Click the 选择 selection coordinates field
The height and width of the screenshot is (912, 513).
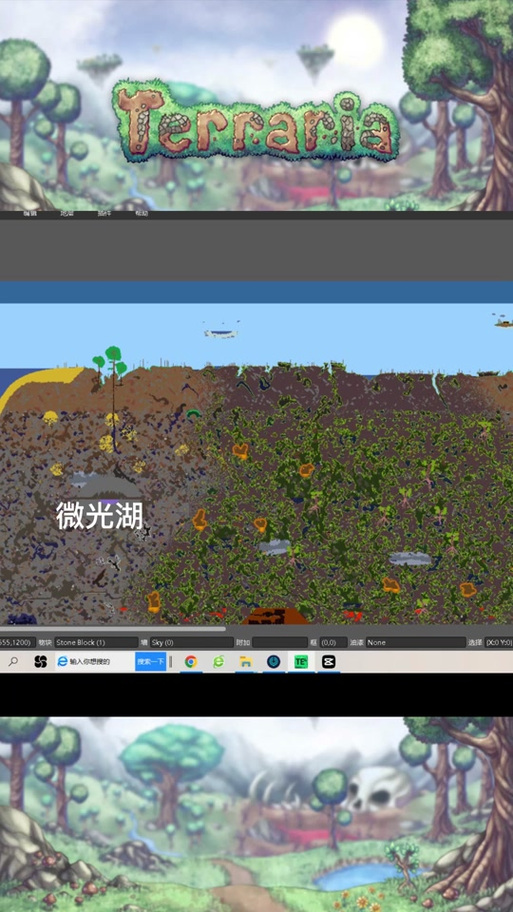(x=498, y=643)
